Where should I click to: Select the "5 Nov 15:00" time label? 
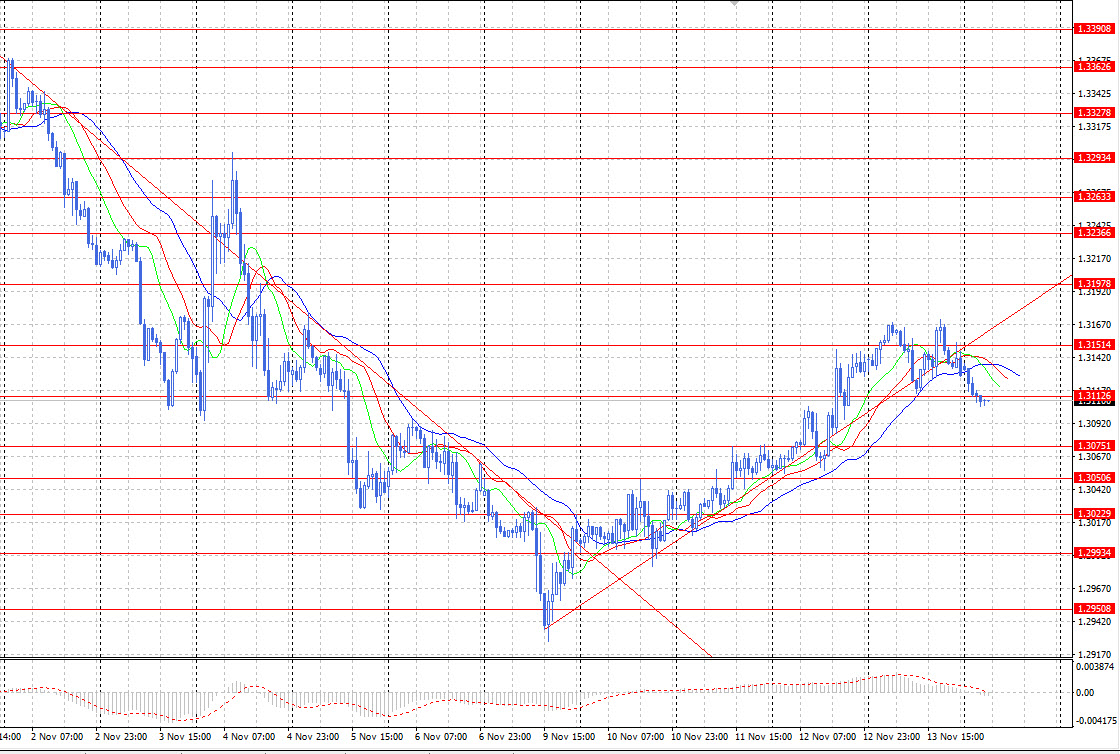click(x=377, y=736)
